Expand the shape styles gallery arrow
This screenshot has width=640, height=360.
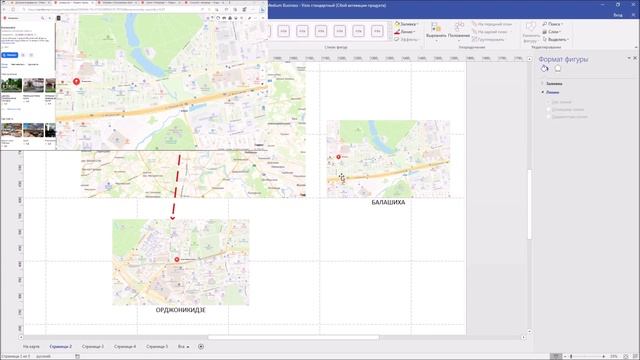390,39
